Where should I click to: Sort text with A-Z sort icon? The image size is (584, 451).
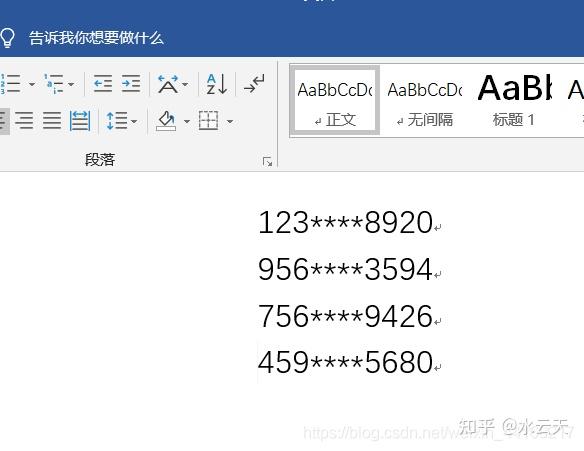[217, 83]
